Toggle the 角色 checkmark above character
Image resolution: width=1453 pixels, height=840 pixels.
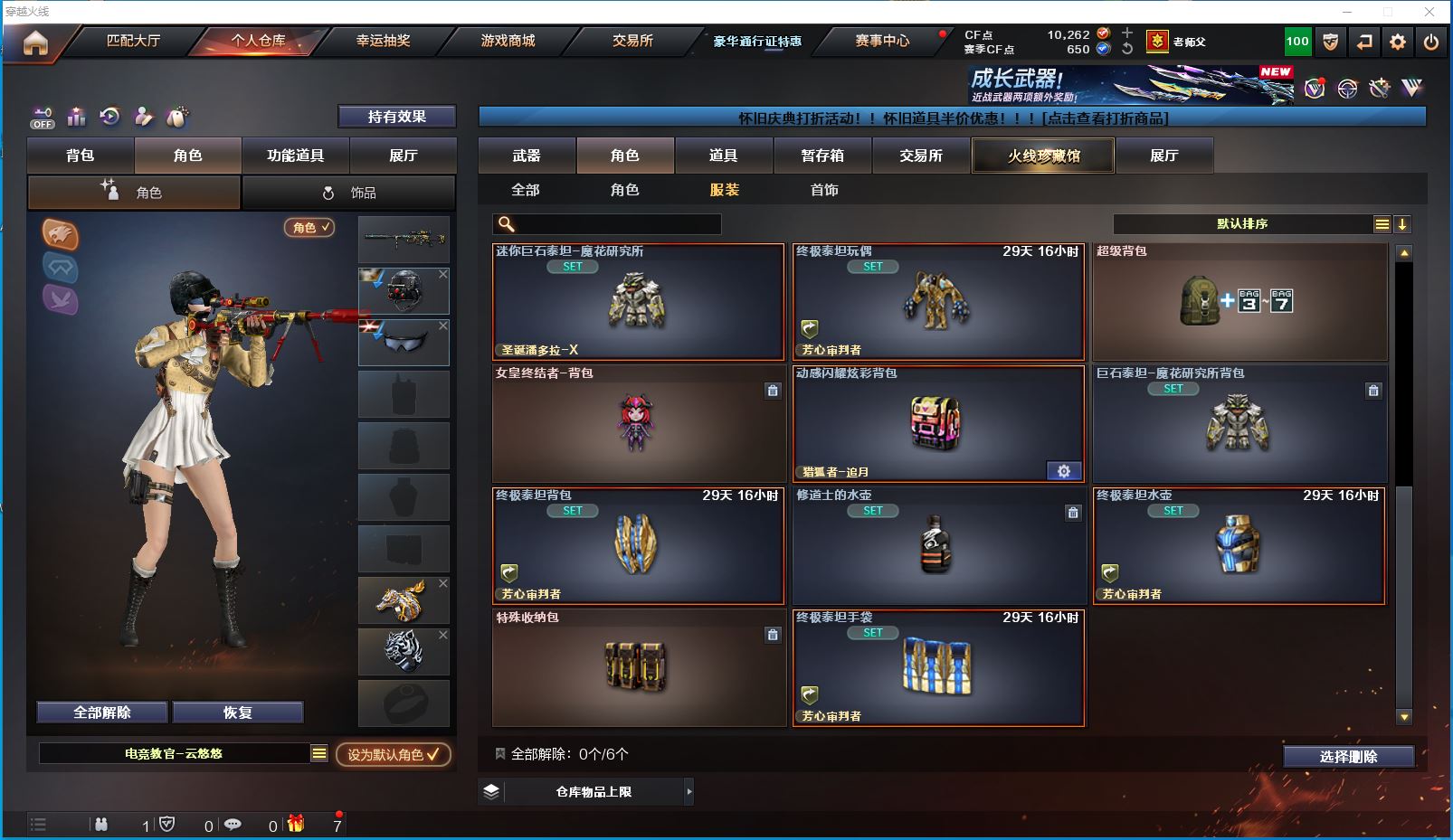[x=309, y=228]
